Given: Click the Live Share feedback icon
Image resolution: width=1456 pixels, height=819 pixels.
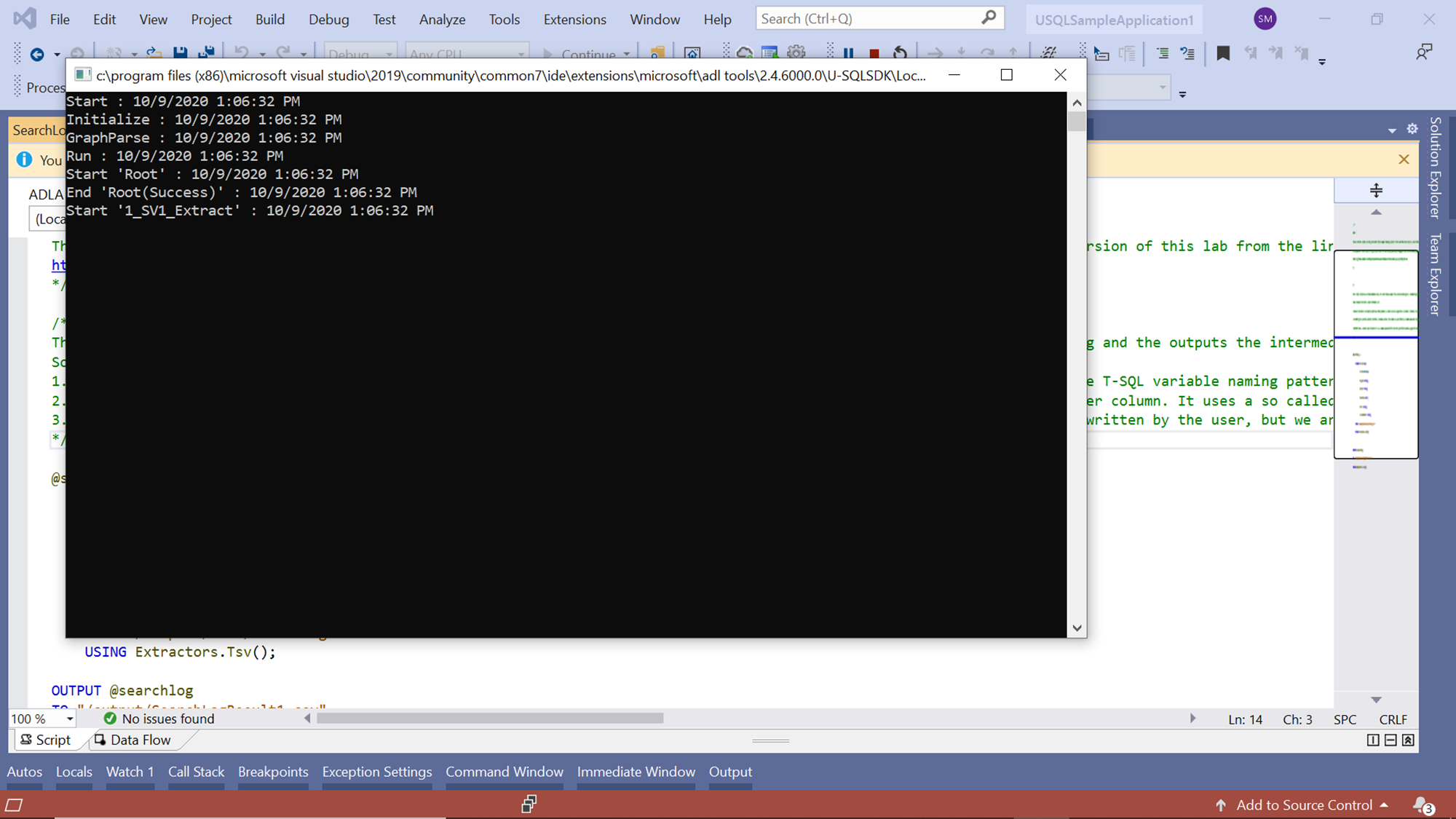Looking at the screenshot, I should point(1423,52).
